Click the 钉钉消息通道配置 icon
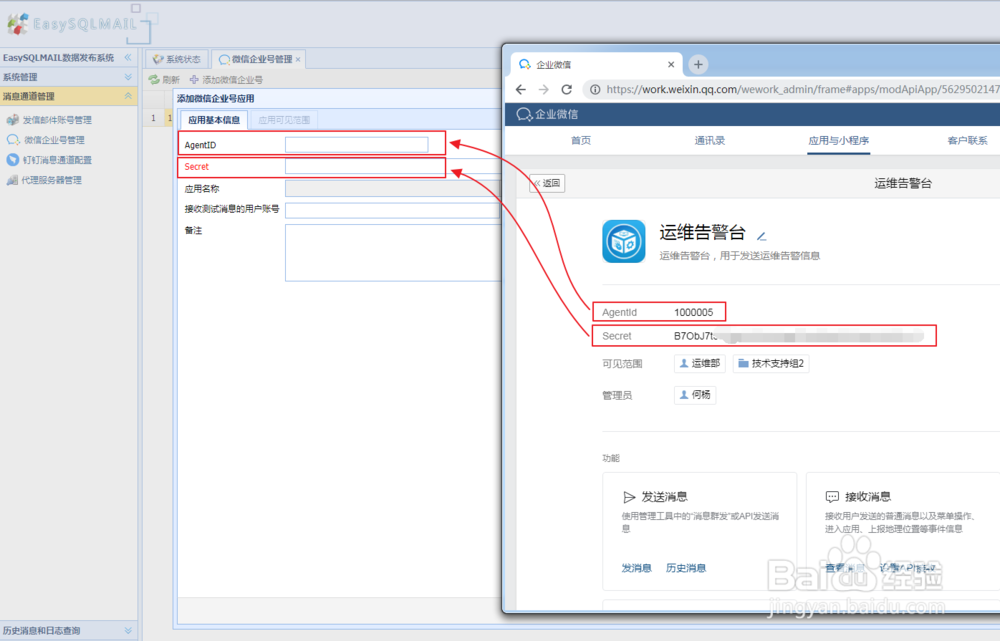 (x=12, y=160)
